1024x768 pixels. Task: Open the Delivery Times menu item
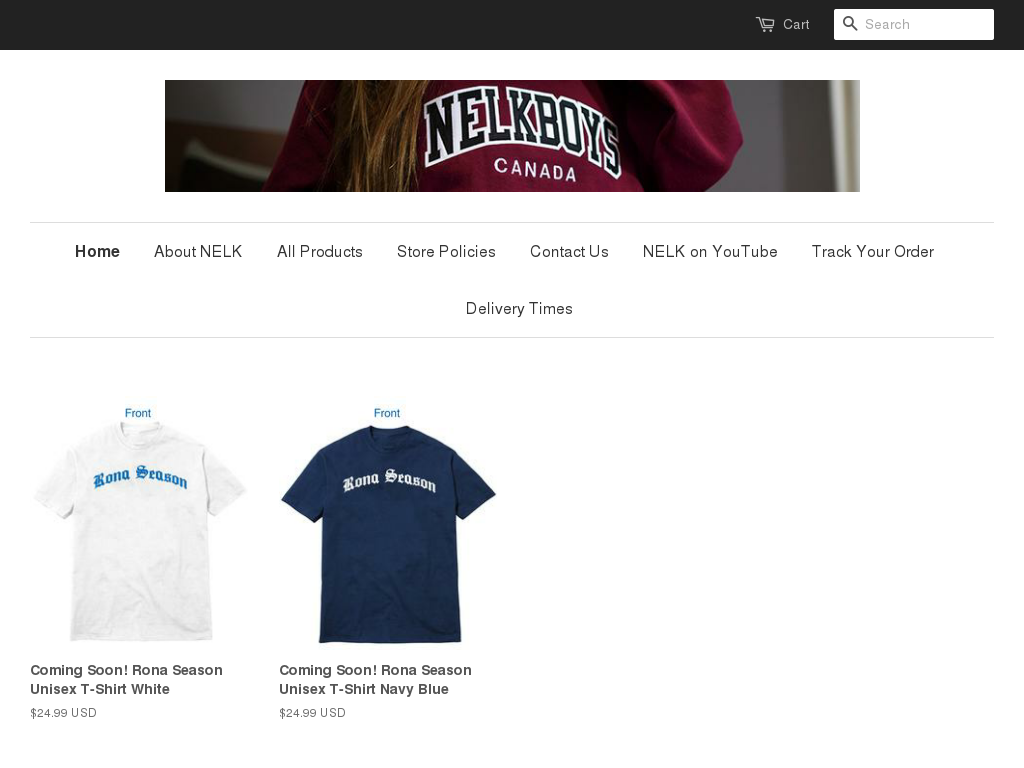519,308
